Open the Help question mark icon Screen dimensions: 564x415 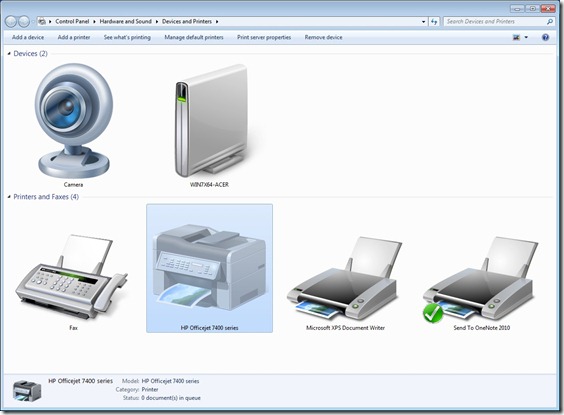tap(545, 37)
